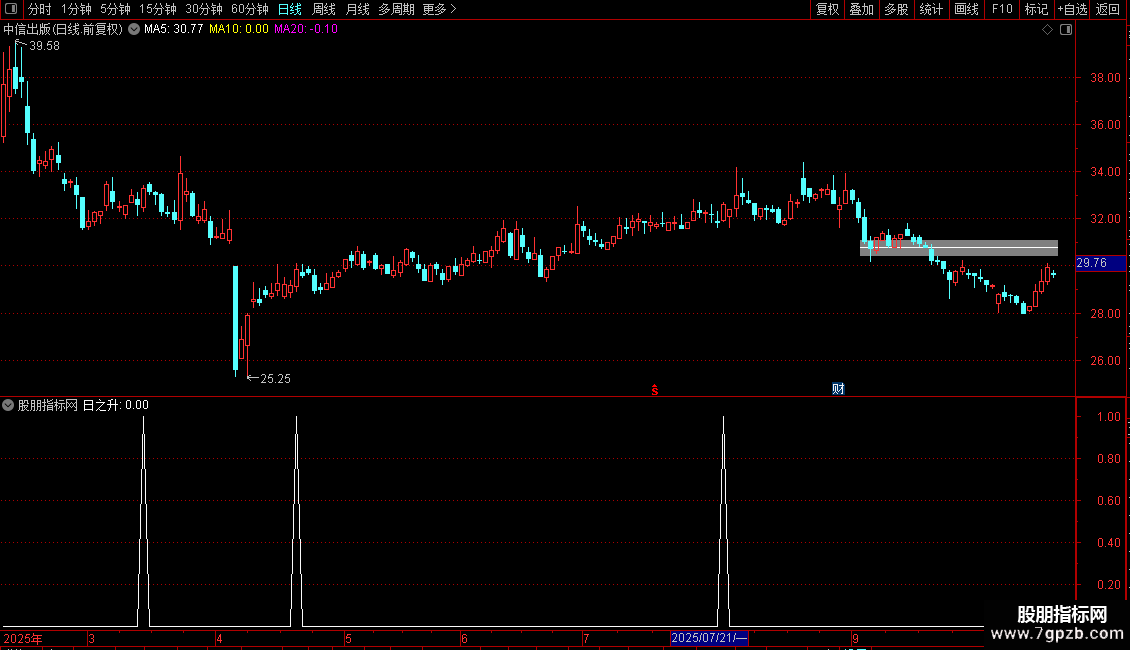Click the 日之升: 0.00 value label
The width and height of the screenshot is (1130, 650).
click(x=115, y=406)
